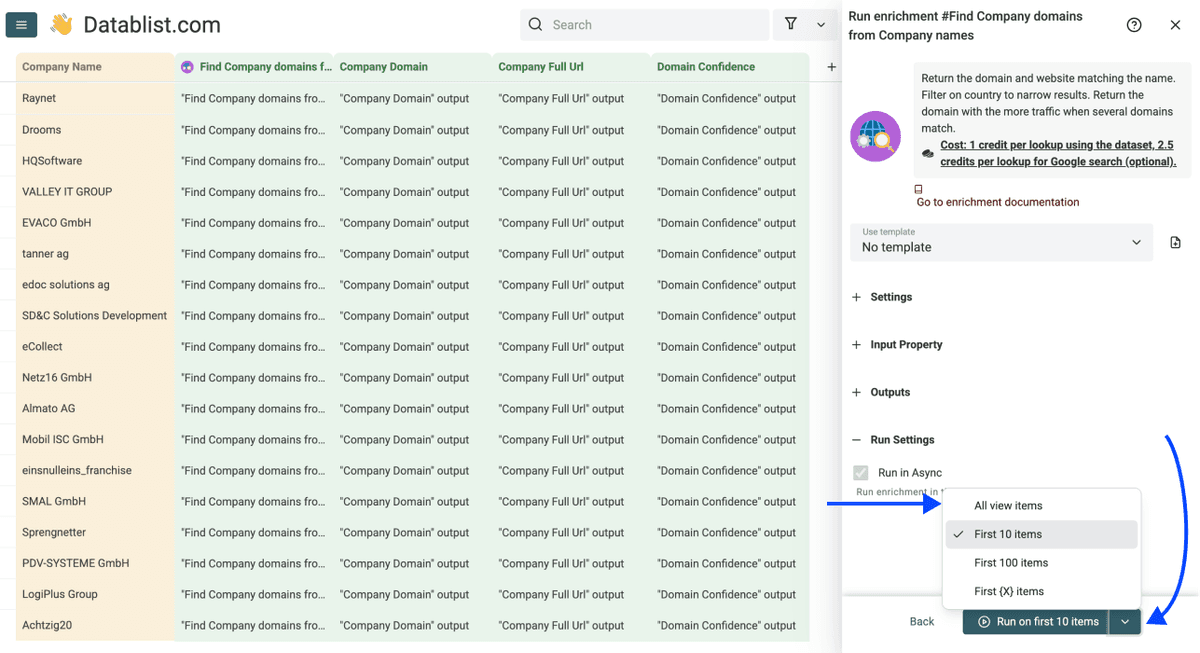Click the enrichment globe search icon
The height and width of the screenshot is (653, 1200).
point(875,136)
